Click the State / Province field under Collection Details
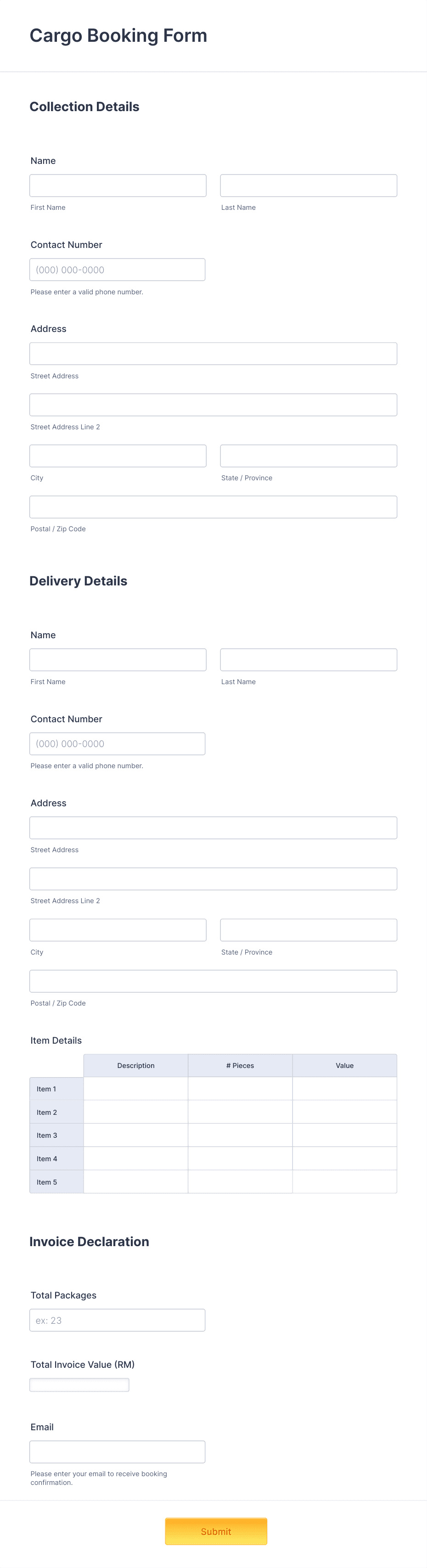The image size is (427, 1568). click(x=309, y=455)
